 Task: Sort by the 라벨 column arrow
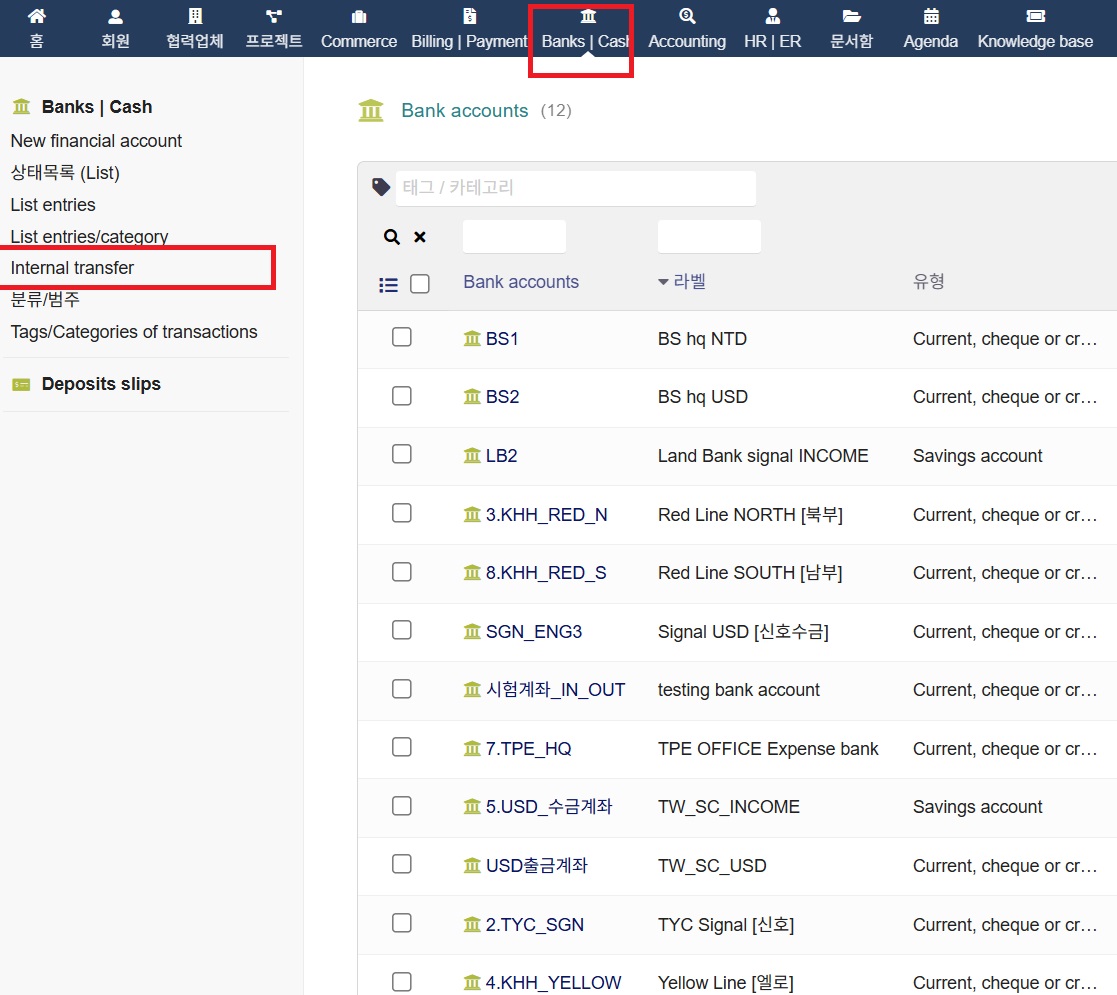[663, 282]
